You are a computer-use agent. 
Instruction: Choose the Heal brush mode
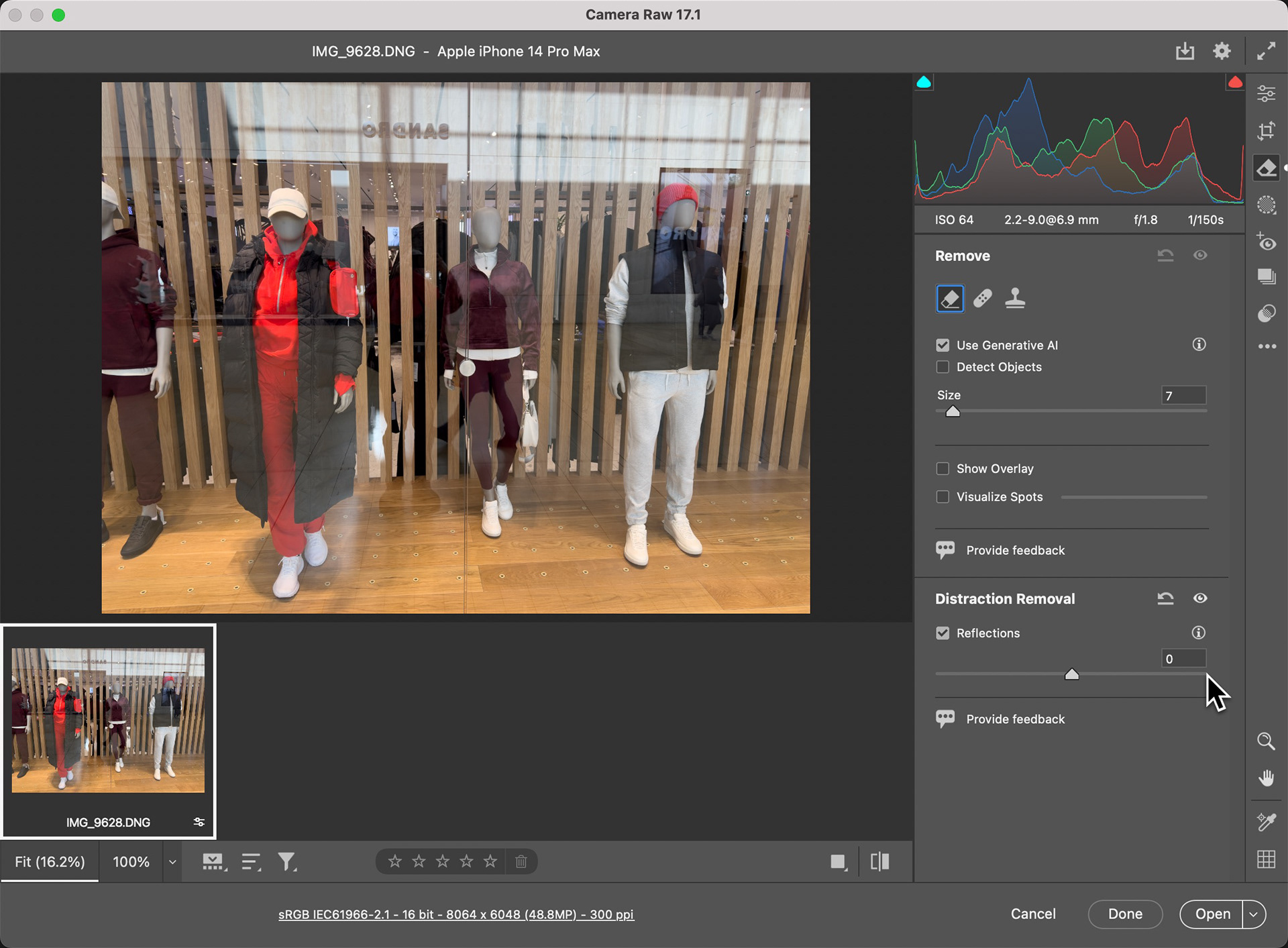pyautogui.click(x=983, y=299)
